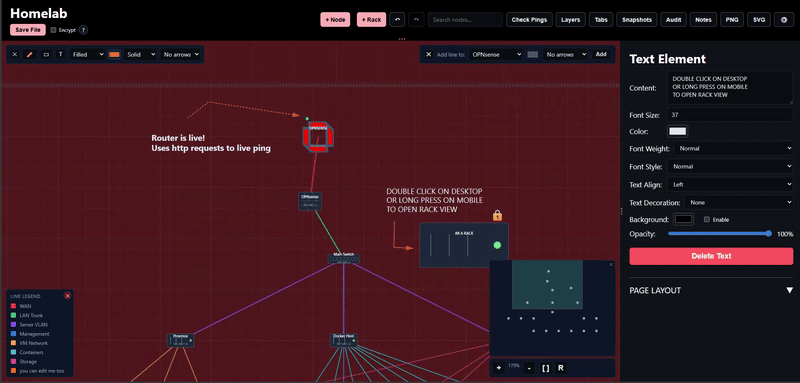Click the Encrypt help question icon
800x383 pixels.
click(83, 30)
